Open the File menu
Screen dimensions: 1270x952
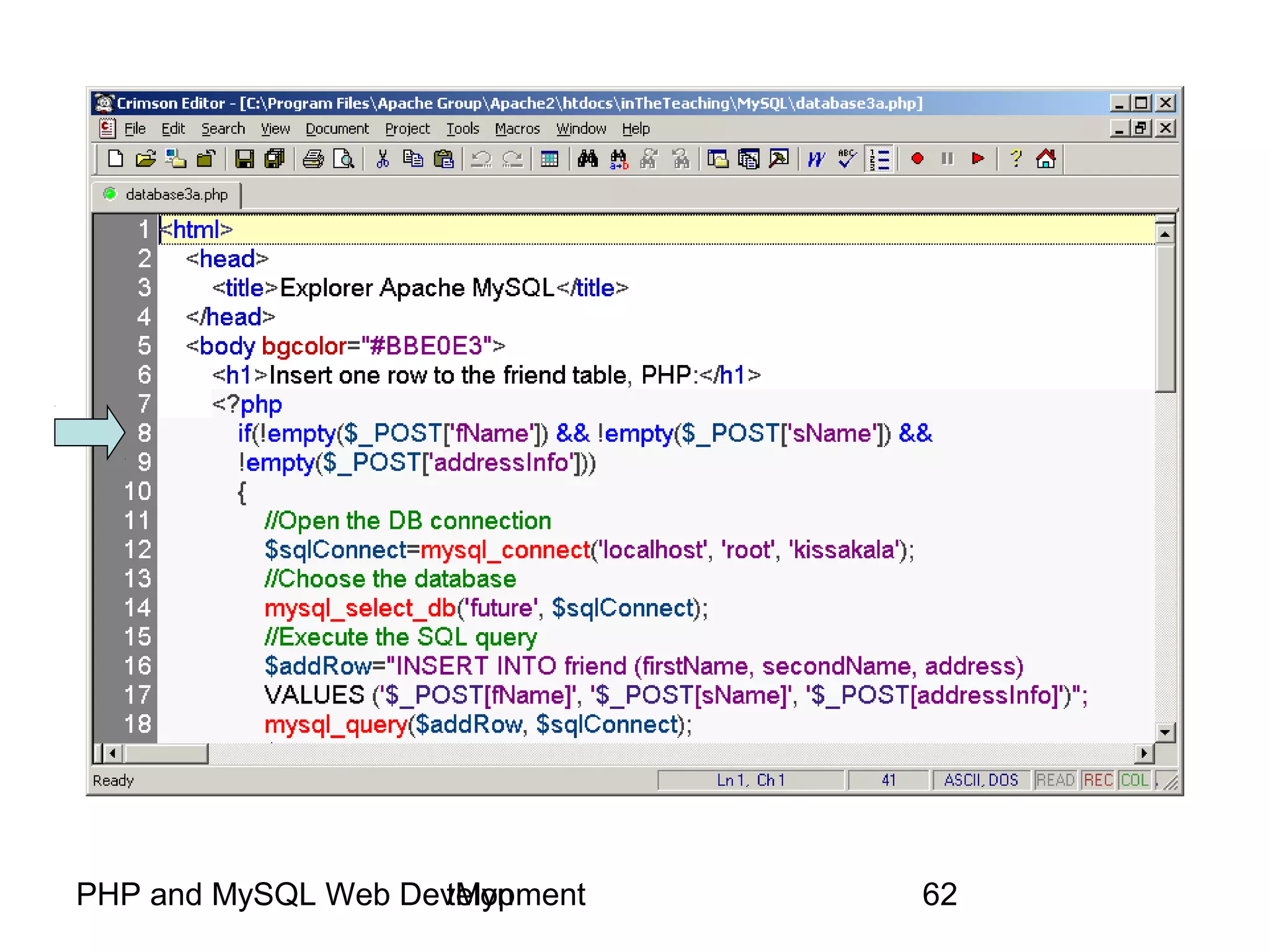pyautogui.click(x=135, y=129)
